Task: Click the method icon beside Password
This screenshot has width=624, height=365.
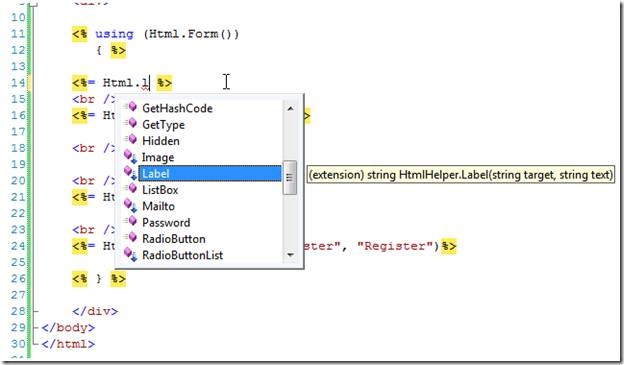Action: pos(131,221)
